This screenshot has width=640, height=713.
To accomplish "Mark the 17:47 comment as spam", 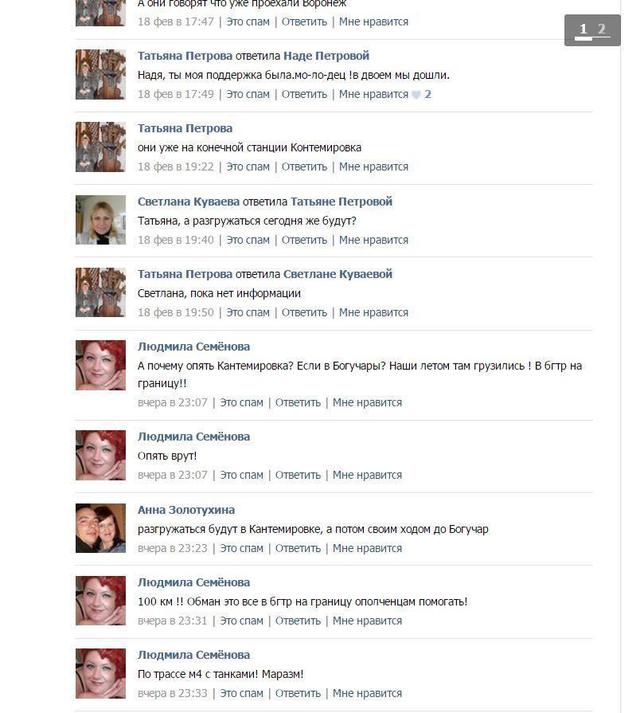I will pos(248,22).
